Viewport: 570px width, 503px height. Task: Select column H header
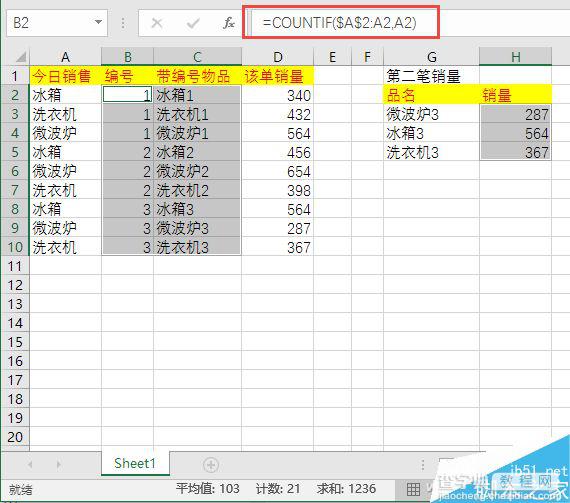(515, 57)
